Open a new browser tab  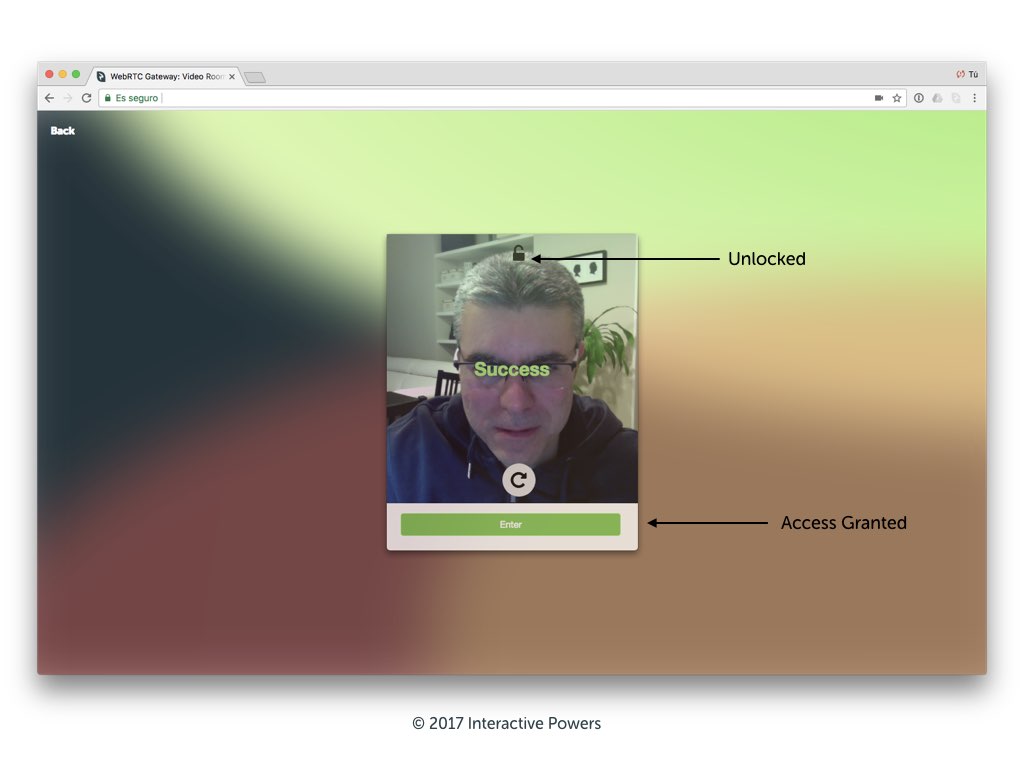click(x=255, y=77)
